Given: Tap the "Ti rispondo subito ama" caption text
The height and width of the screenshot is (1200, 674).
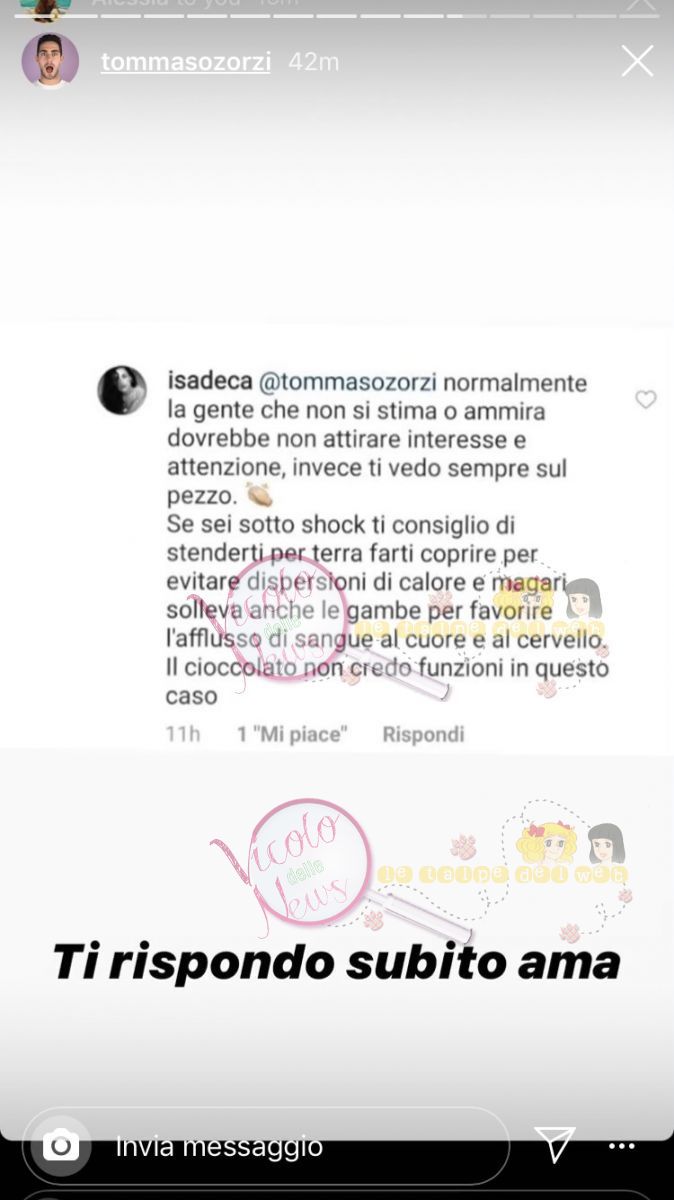Looking at the screenshot, I should [336, 962].
